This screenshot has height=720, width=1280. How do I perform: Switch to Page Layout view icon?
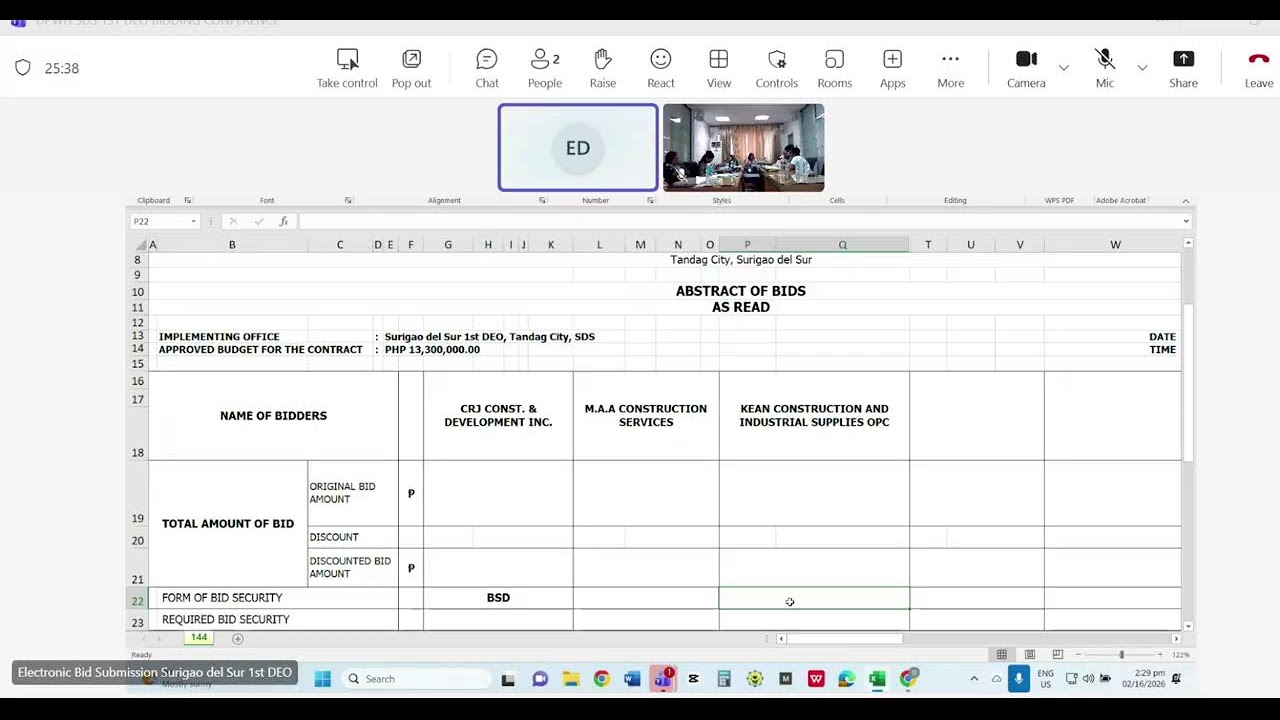(x=1030, y=654)
